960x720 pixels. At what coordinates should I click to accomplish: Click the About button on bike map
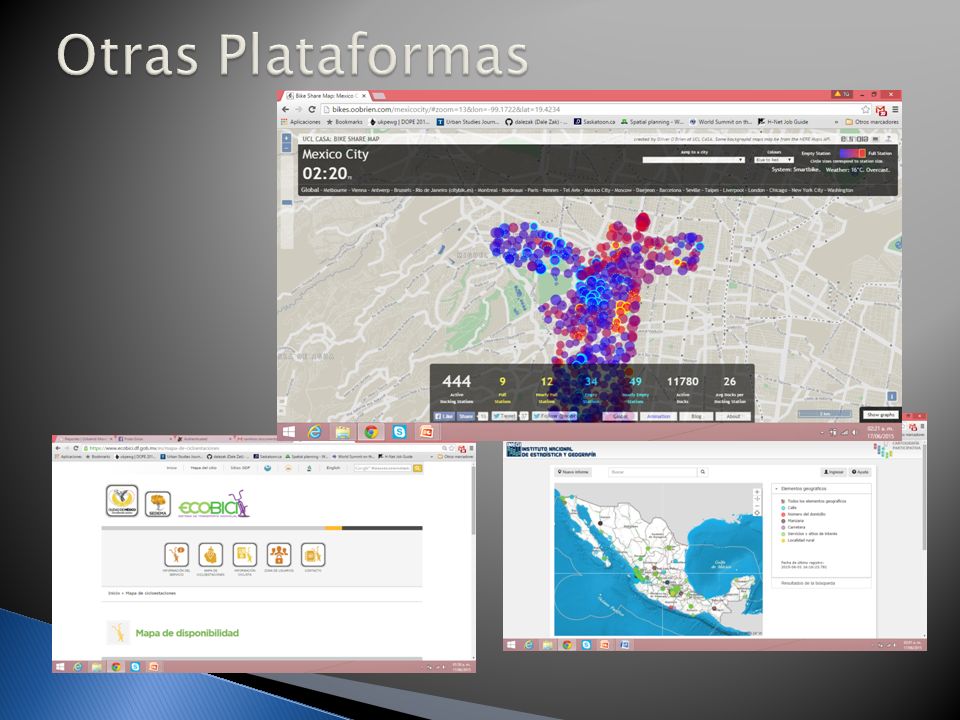pyautogui.click(x=733, y=416)
